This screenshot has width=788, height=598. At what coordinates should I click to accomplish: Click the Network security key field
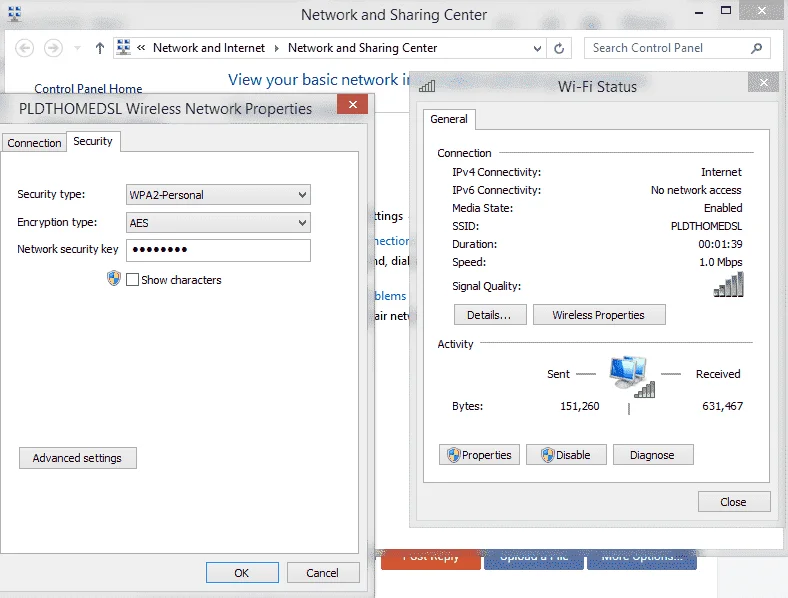(x=218, y=250)
